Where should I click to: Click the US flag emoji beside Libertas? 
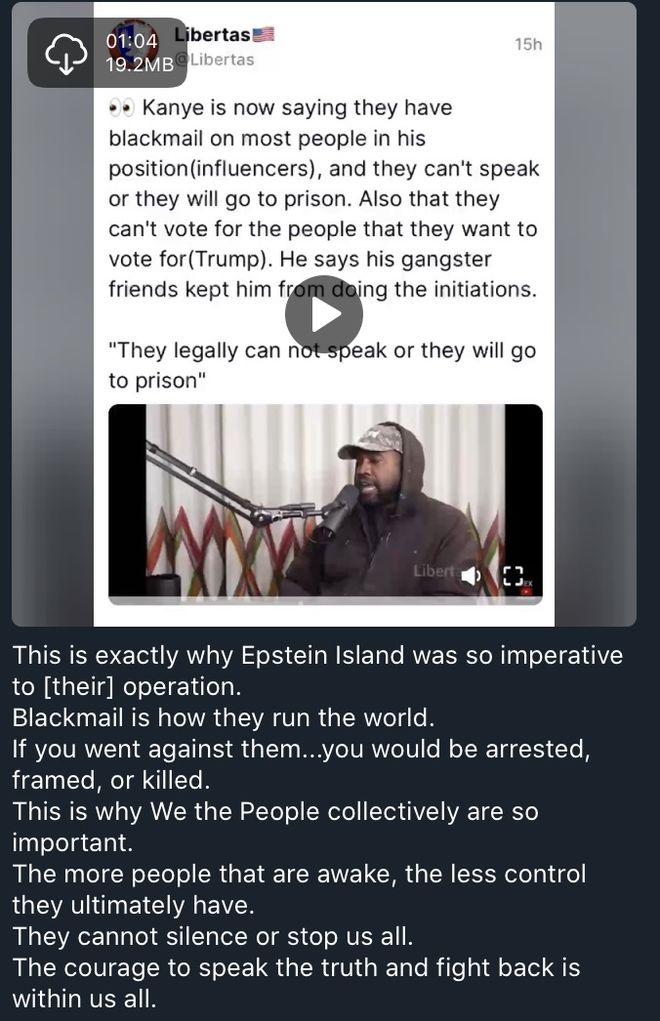coord(264,34)
